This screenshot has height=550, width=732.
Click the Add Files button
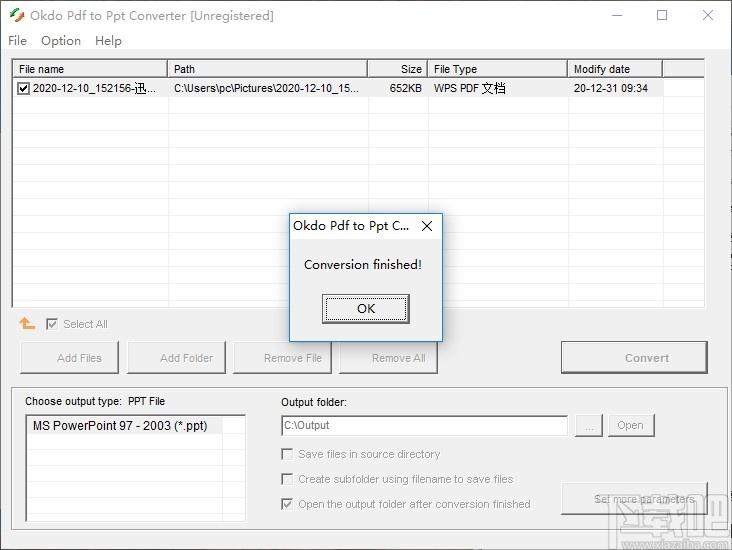pyautogui.click(x=70, y=358)
